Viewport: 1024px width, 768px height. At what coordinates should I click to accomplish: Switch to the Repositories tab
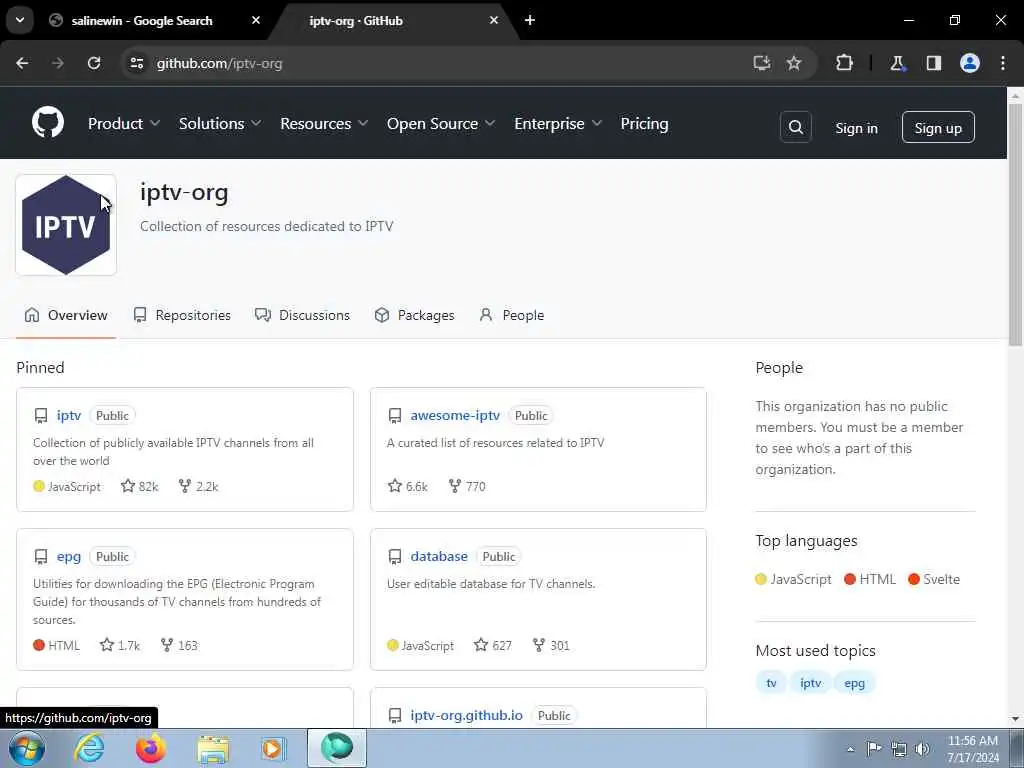[182, 315]
